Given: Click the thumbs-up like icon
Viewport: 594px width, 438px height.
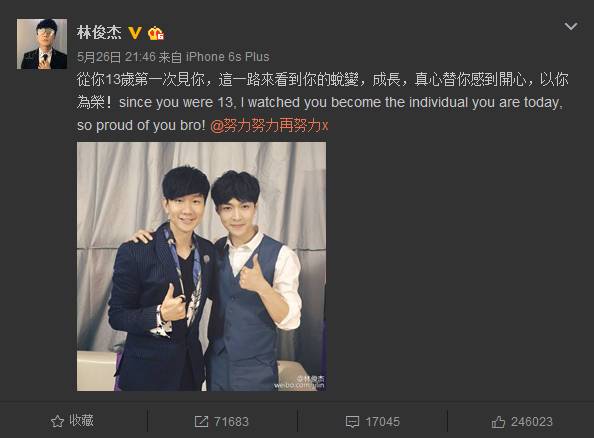Looking at the screenshot, I should [498, 422].
